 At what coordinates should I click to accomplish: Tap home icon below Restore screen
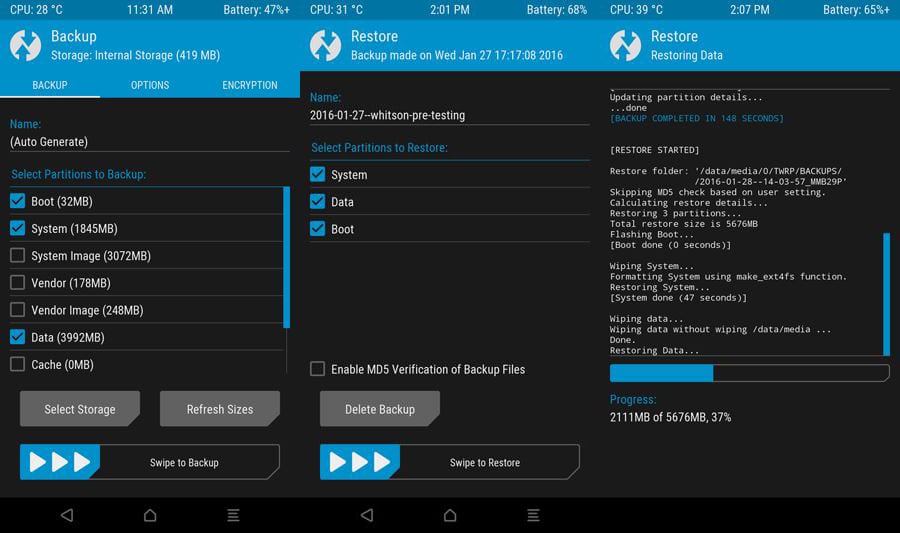click(450, 515)
